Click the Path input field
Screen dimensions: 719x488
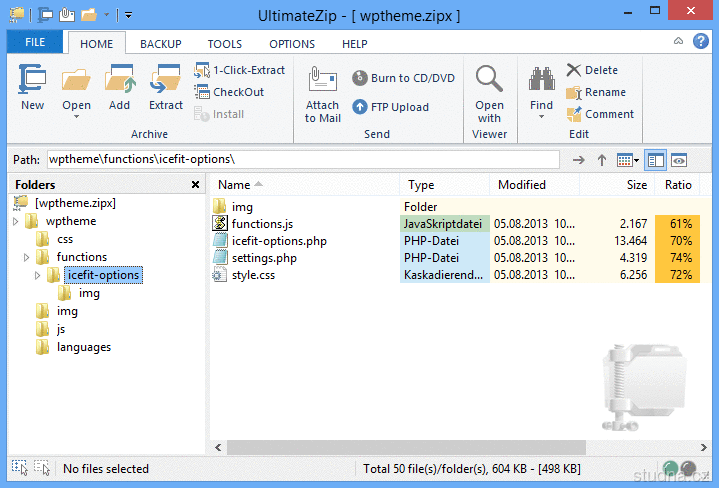[x=302, y=160]
